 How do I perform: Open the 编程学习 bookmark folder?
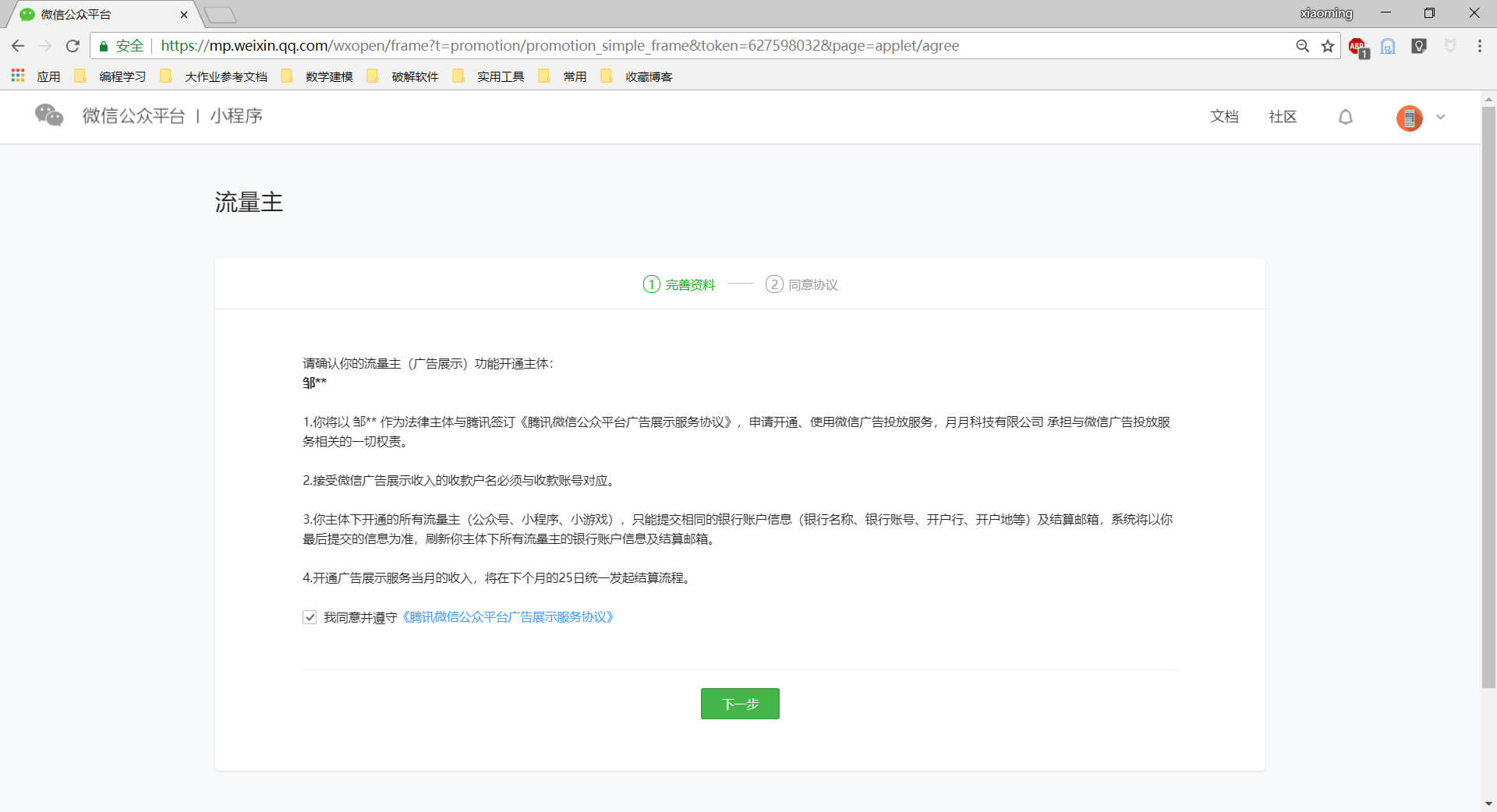[x=110, y=76]
